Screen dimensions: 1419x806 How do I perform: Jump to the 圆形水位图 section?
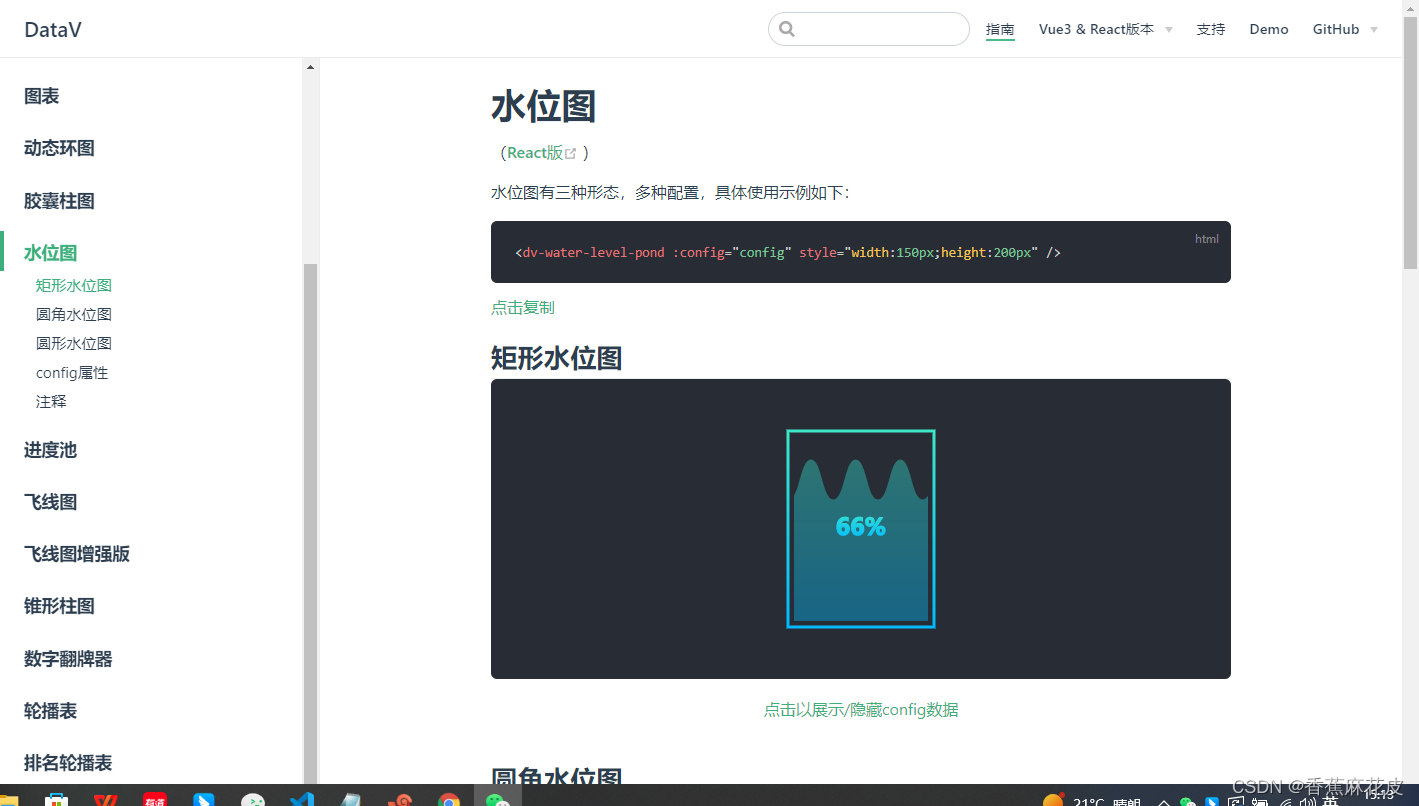[x=74, y=343]
